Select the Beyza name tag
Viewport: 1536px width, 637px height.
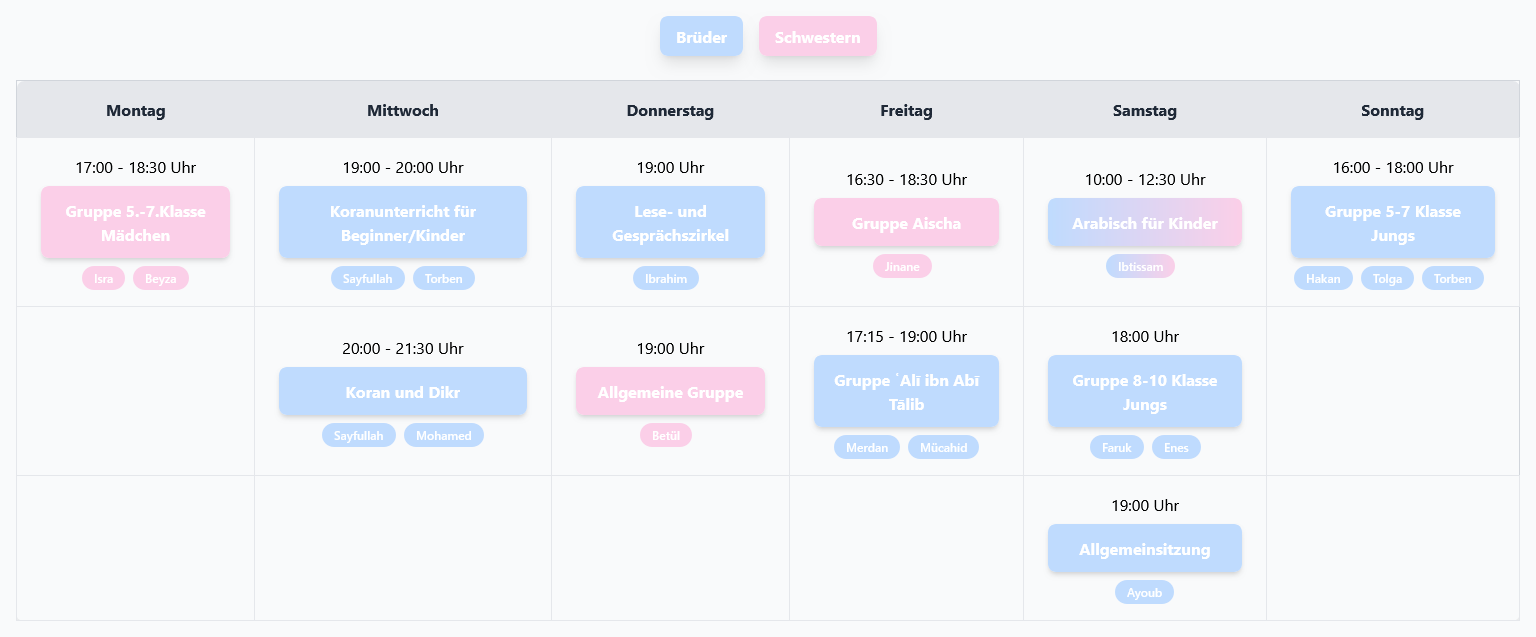(161, 279)
